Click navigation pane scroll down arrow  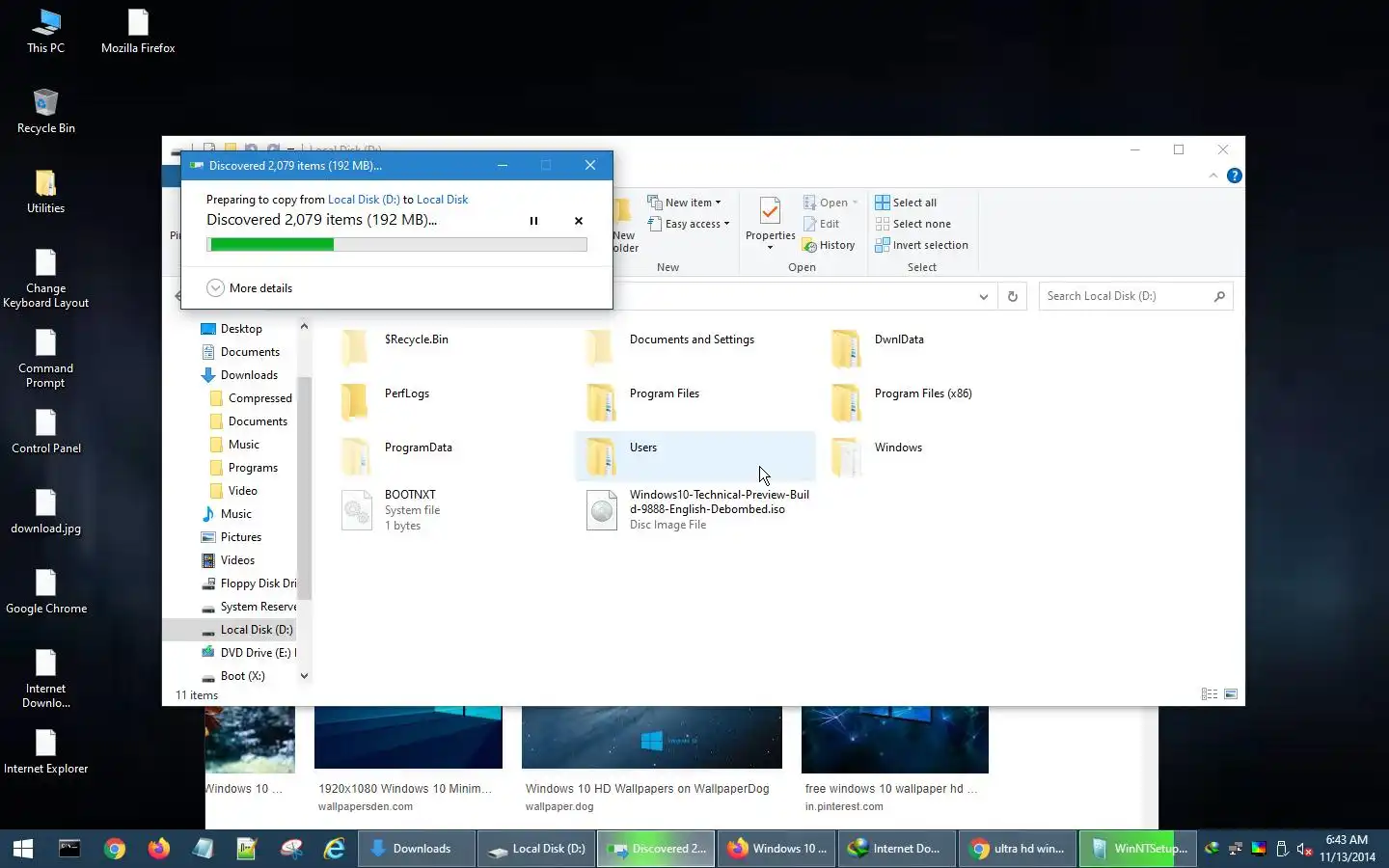point(304,676)
